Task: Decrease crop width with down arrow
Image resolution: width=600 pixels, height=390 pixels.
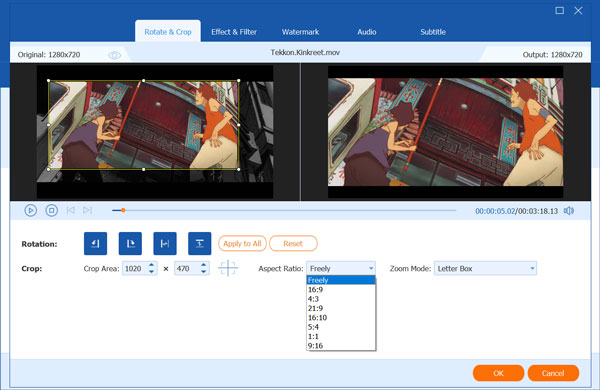Action: click(x=152, y=272)
